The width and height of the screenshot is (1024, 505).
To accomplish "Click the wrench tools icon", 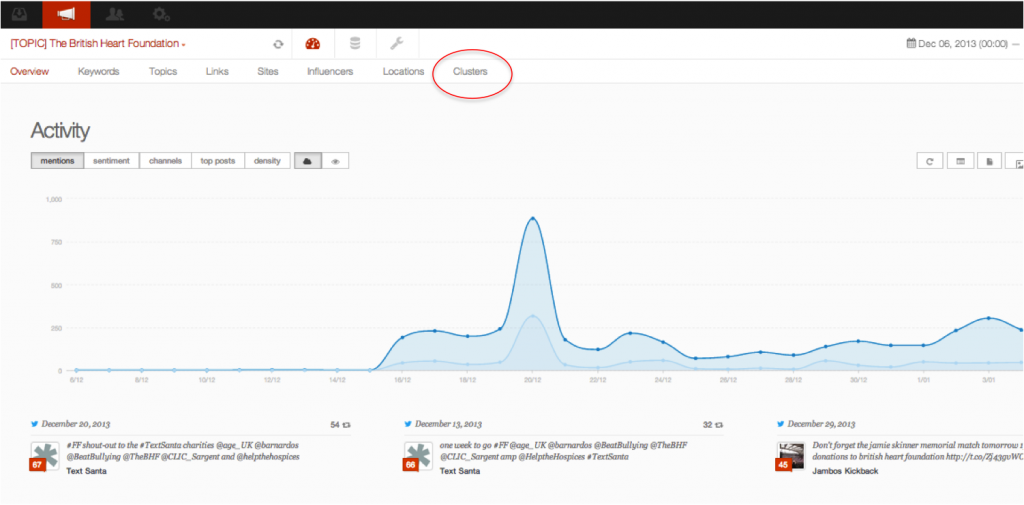I will coord(396,44).
